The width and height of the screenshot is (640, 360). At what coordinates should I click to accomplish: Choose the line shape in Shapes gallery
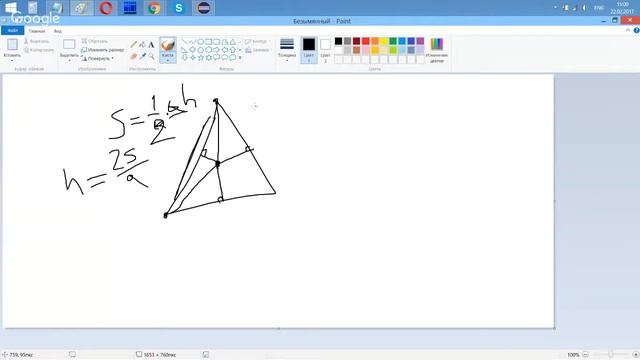[184, 42]
